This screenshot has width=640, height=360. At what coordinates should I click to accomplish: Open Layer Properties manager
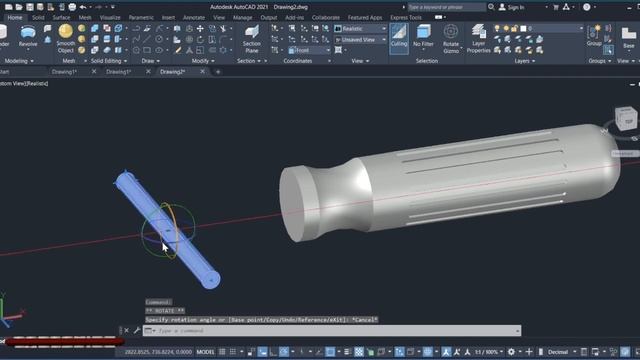pos(478,39)
